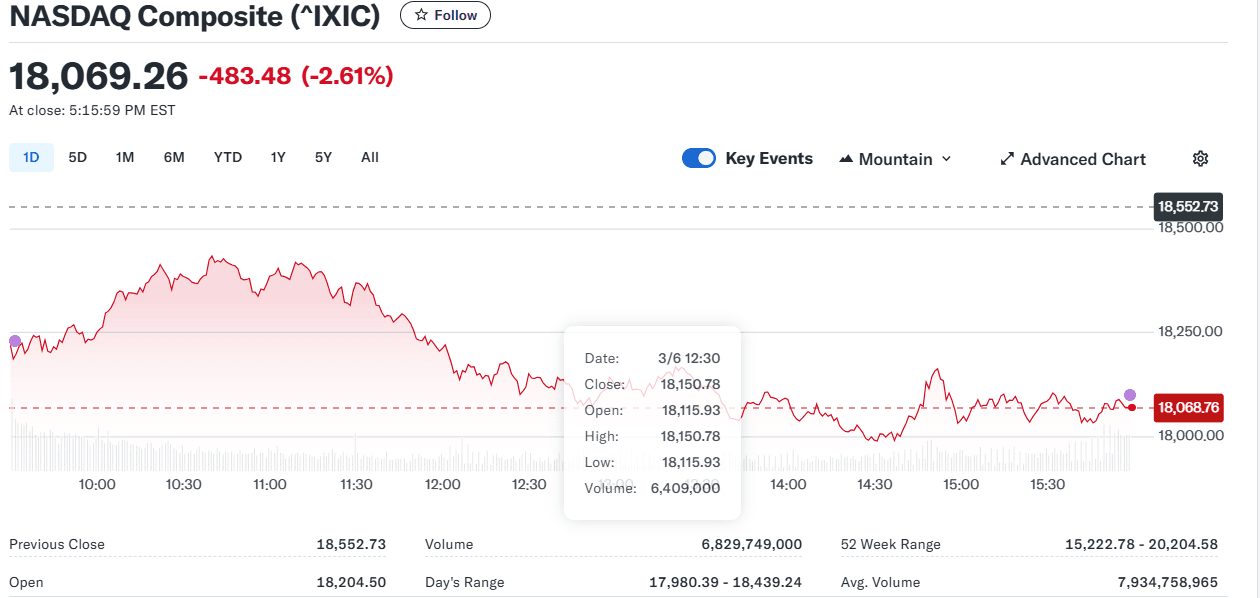Image resolution: width=1260 pixels, height=598 pixels.
Task: Click the Volume value 6,829,749,000
Action: pyautogui.click(x=752, y=545)
